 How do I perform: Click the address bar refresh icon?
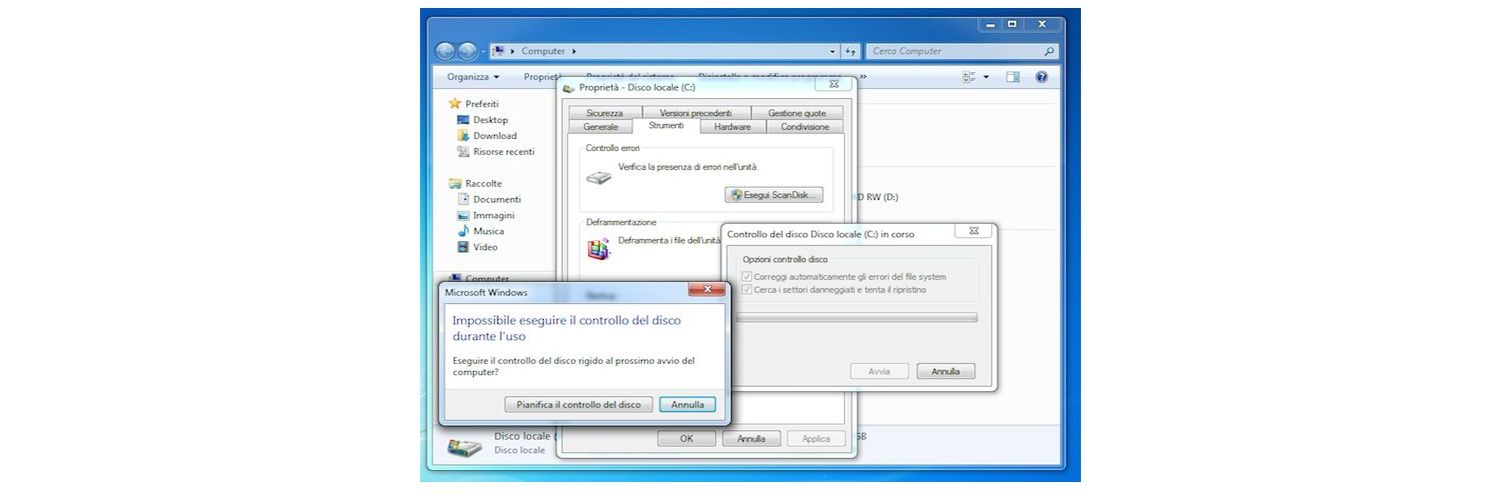850,51
